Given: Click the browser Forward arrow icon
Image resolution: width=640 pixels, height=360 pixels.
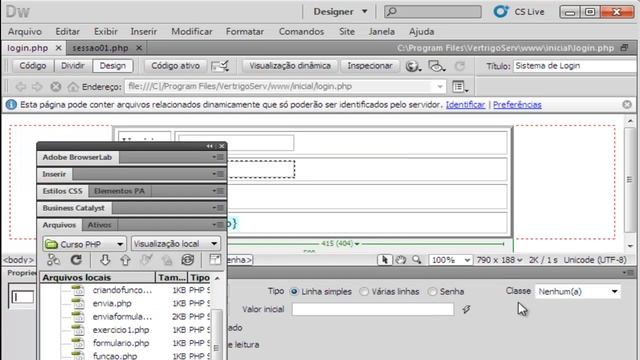Looking at the screenshot, I should 37,87.
